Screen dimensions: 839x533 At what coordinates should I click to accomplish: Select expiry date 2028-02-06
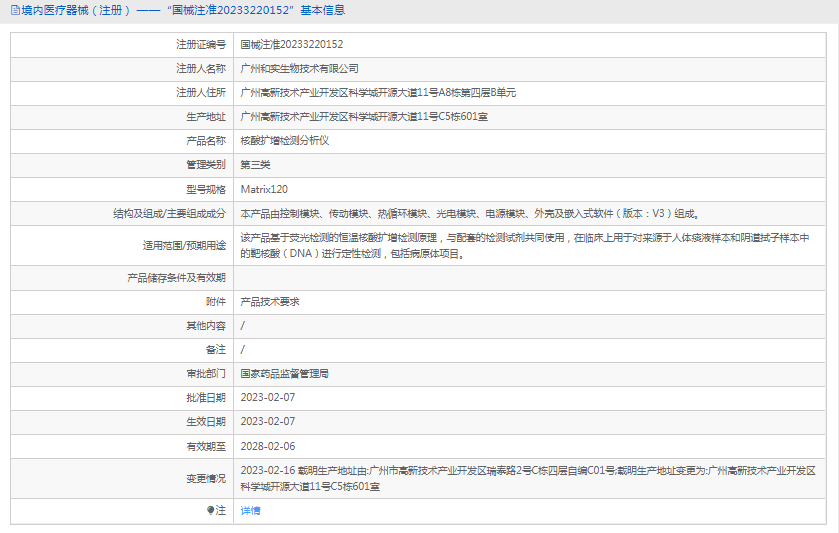point(268,446)
